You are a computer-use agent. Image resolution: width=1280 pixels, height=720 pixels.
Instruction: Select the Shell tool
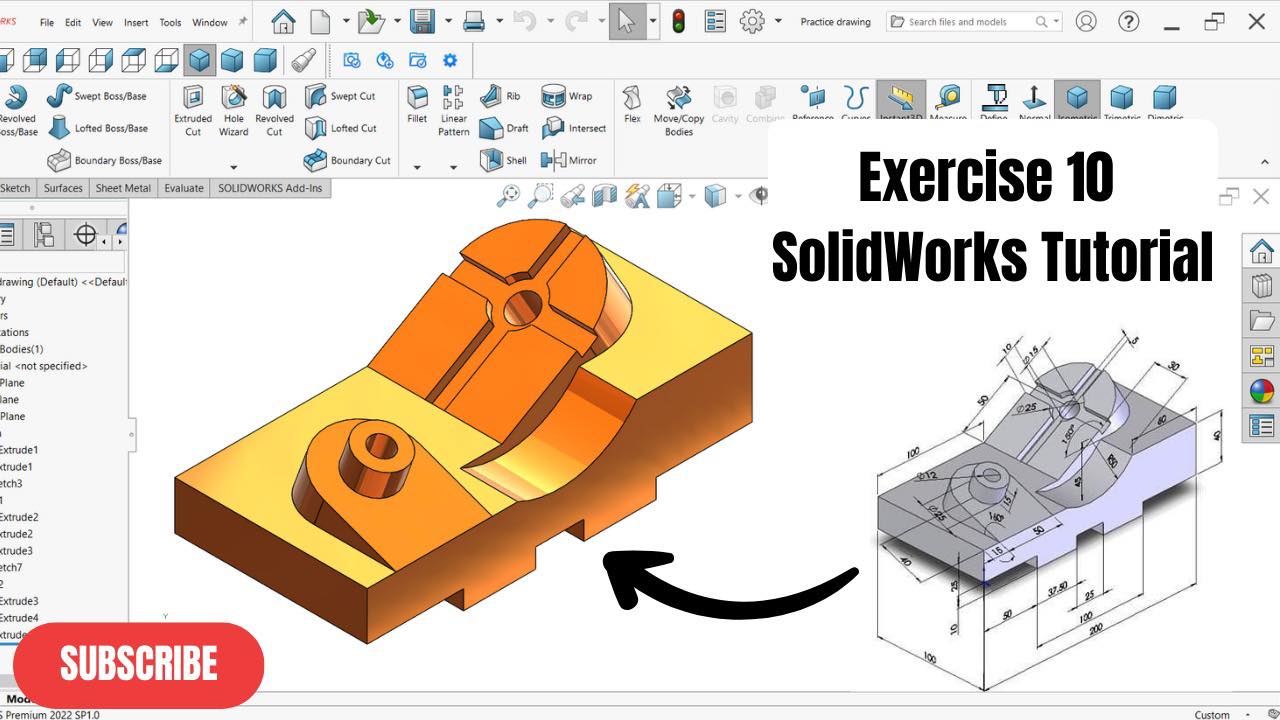coord(503,160)
